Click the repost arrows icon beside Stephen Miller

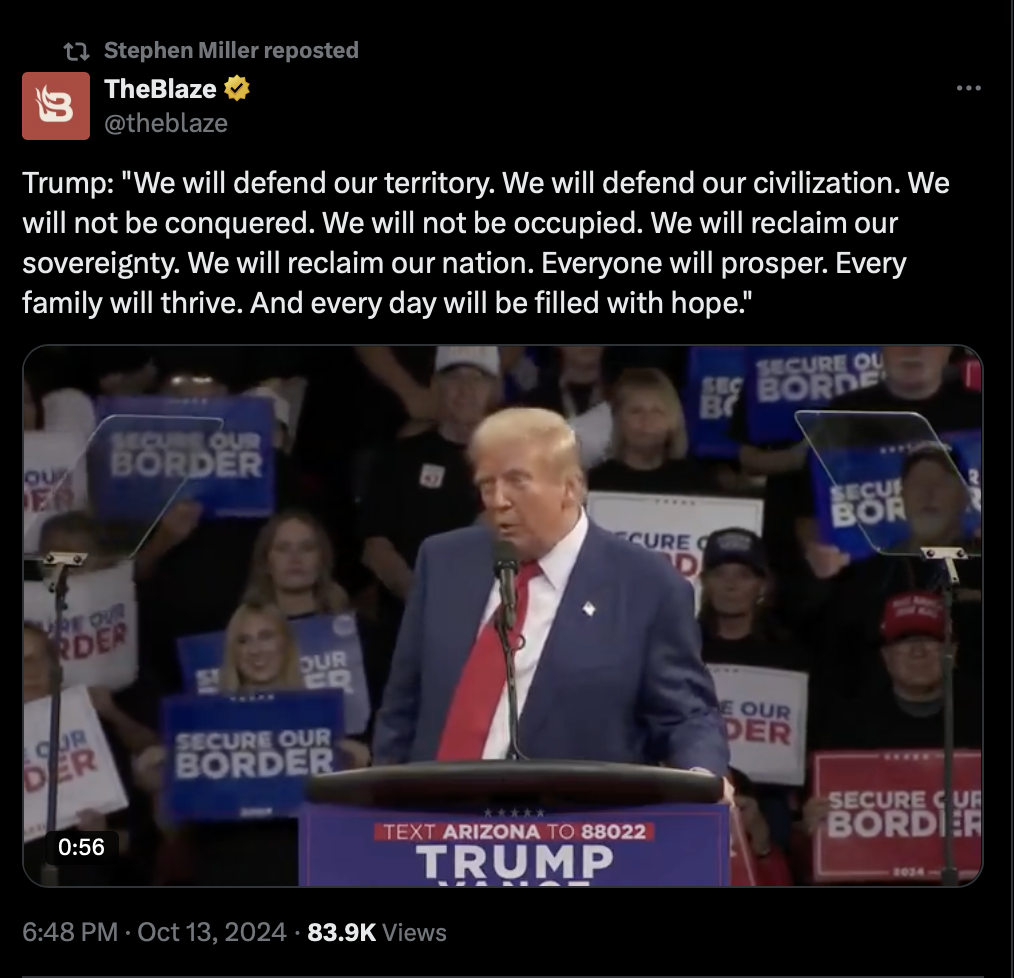point(76,51)
